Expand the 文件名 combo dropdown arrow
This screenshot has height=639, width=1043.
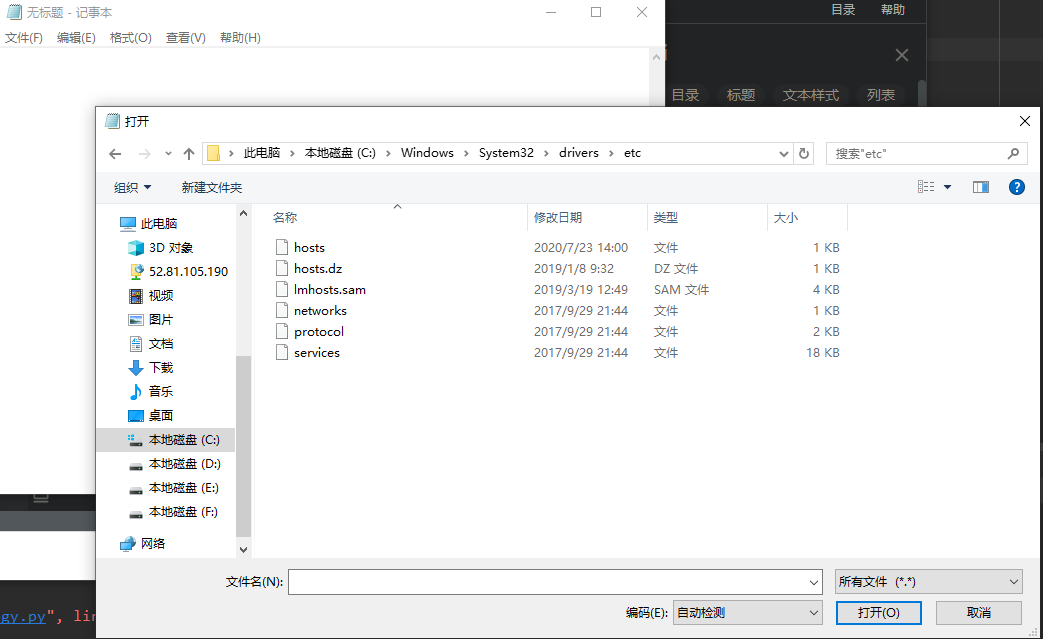tap(814, 582)
